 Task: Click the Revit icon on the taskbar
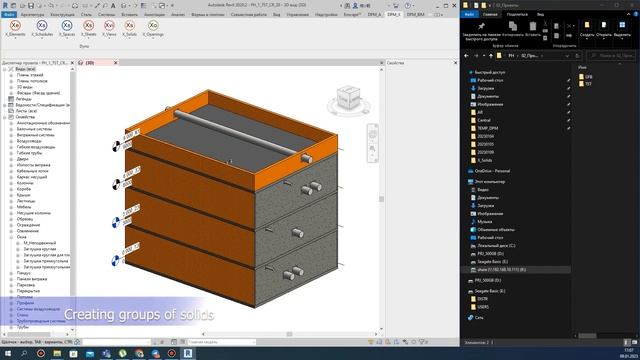(x=188, y=353)
